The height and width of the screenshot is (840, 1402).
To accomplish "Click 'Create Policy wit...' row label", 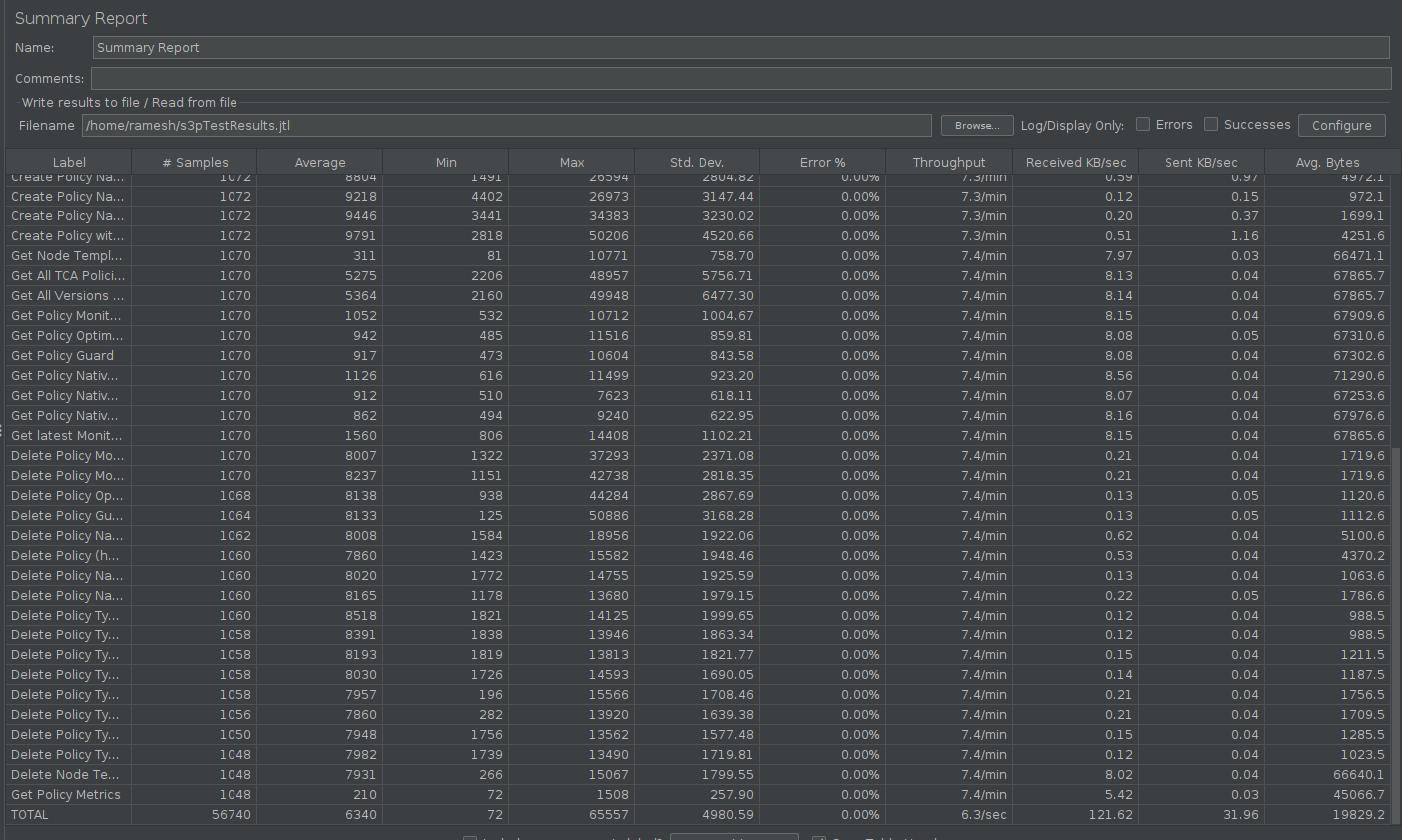I will [x=68, y=236].
